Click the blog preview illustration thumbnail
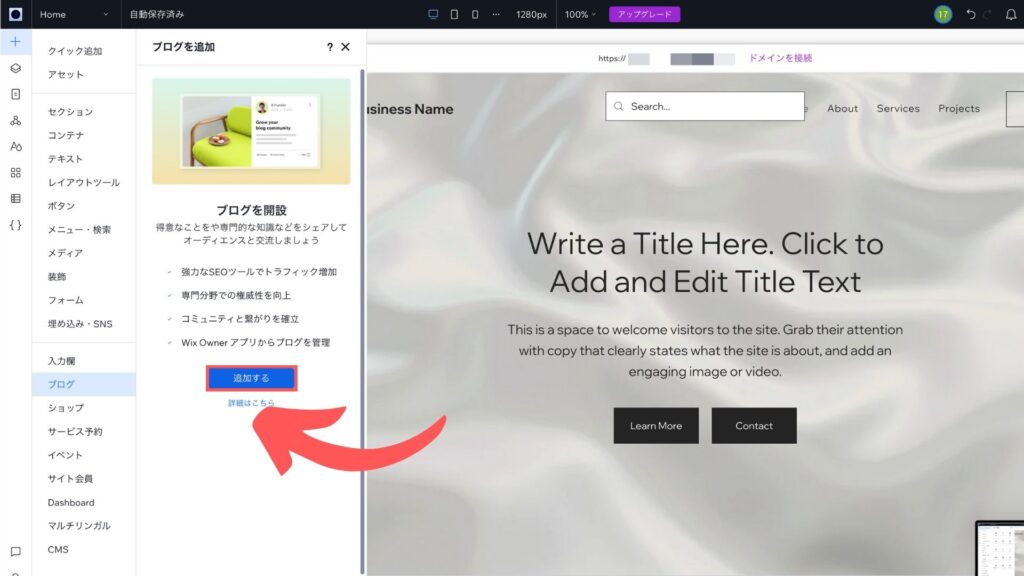 (251, 131)
